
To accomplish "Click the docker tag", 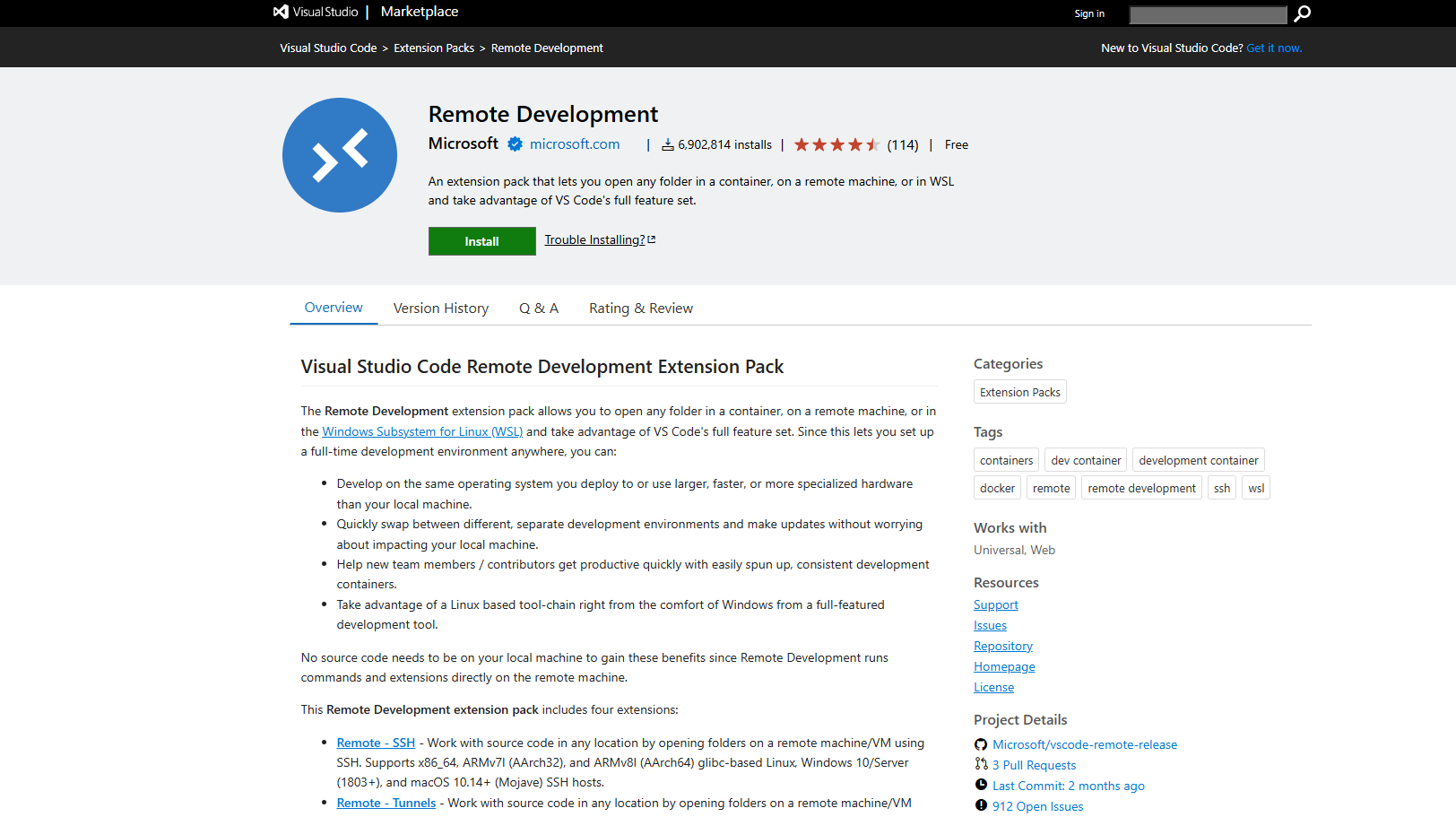I will [x=997, y=488].
